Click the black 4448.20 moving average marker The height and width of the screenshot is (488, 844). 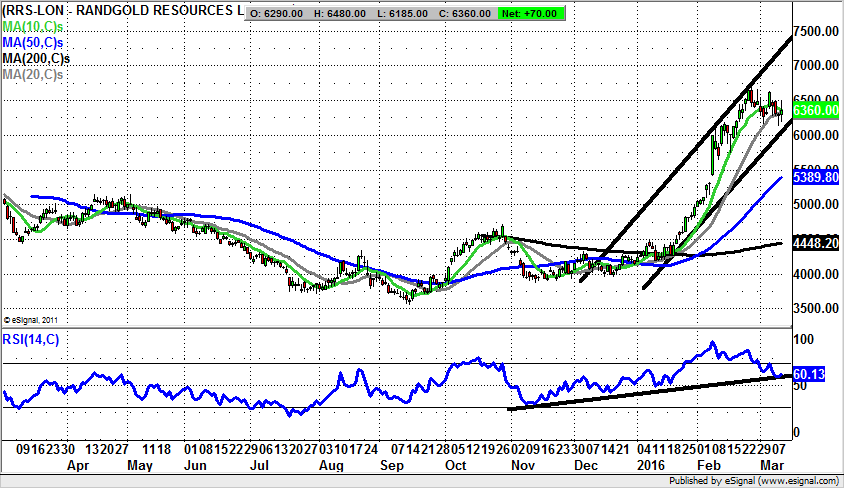(x=815, y=243)
